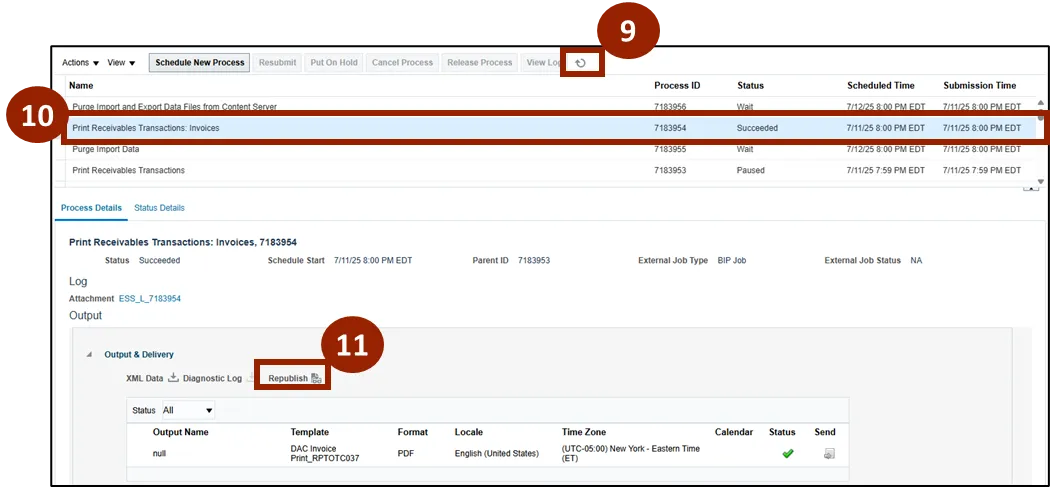1050x487 pixels.
Task: Open the ESS_L_7183954 log attachment link
Action: point(150,299)
